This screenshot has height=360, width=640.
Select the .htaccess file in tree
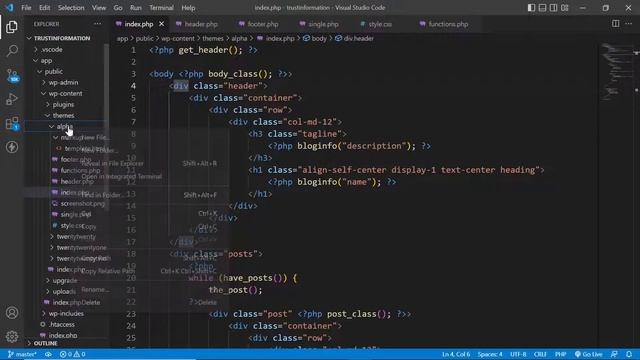[62, 324]
